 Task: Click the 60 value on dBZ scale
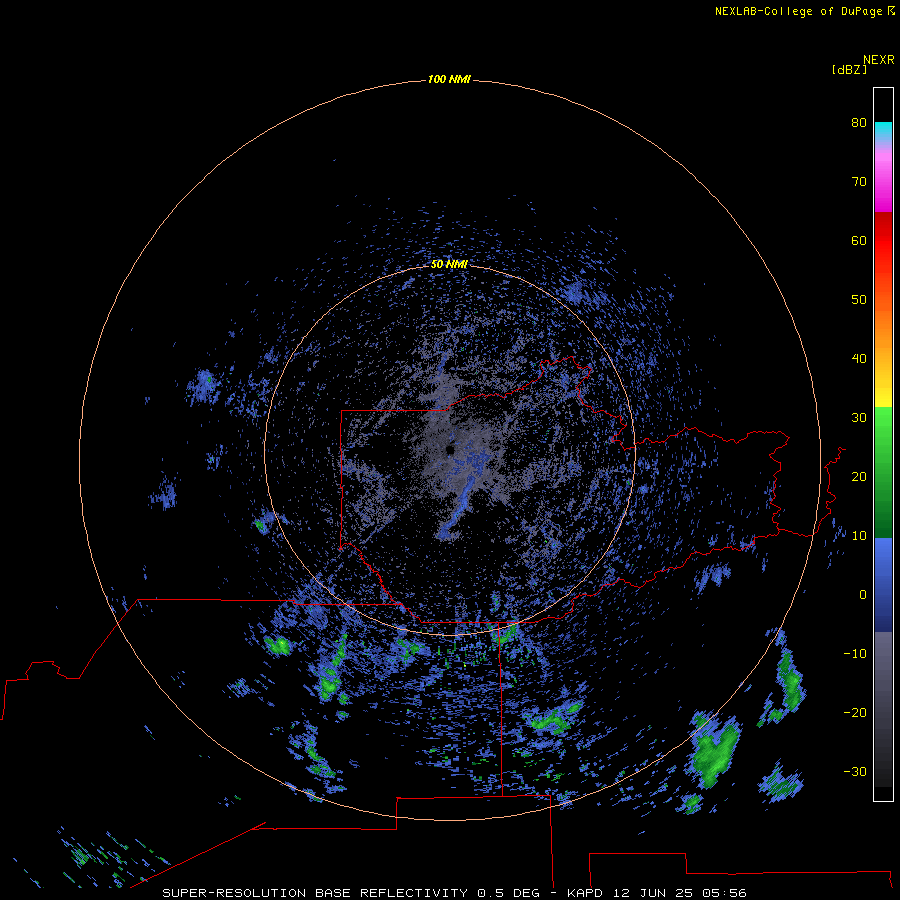pyautogui.click(x=859, y=240)
